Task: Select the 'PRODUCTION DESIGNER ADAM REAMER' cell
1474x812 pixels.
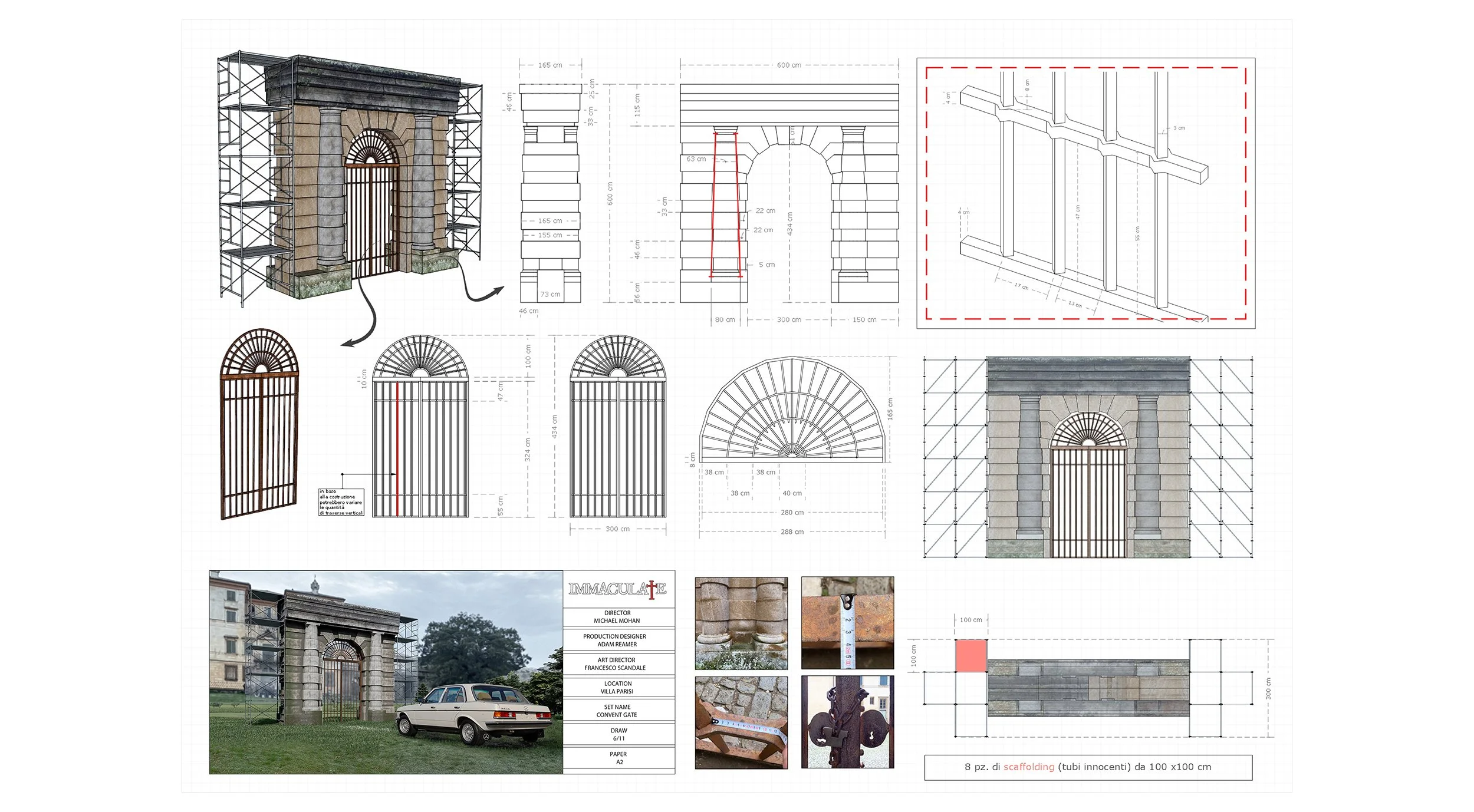Action: coord(618,641)
